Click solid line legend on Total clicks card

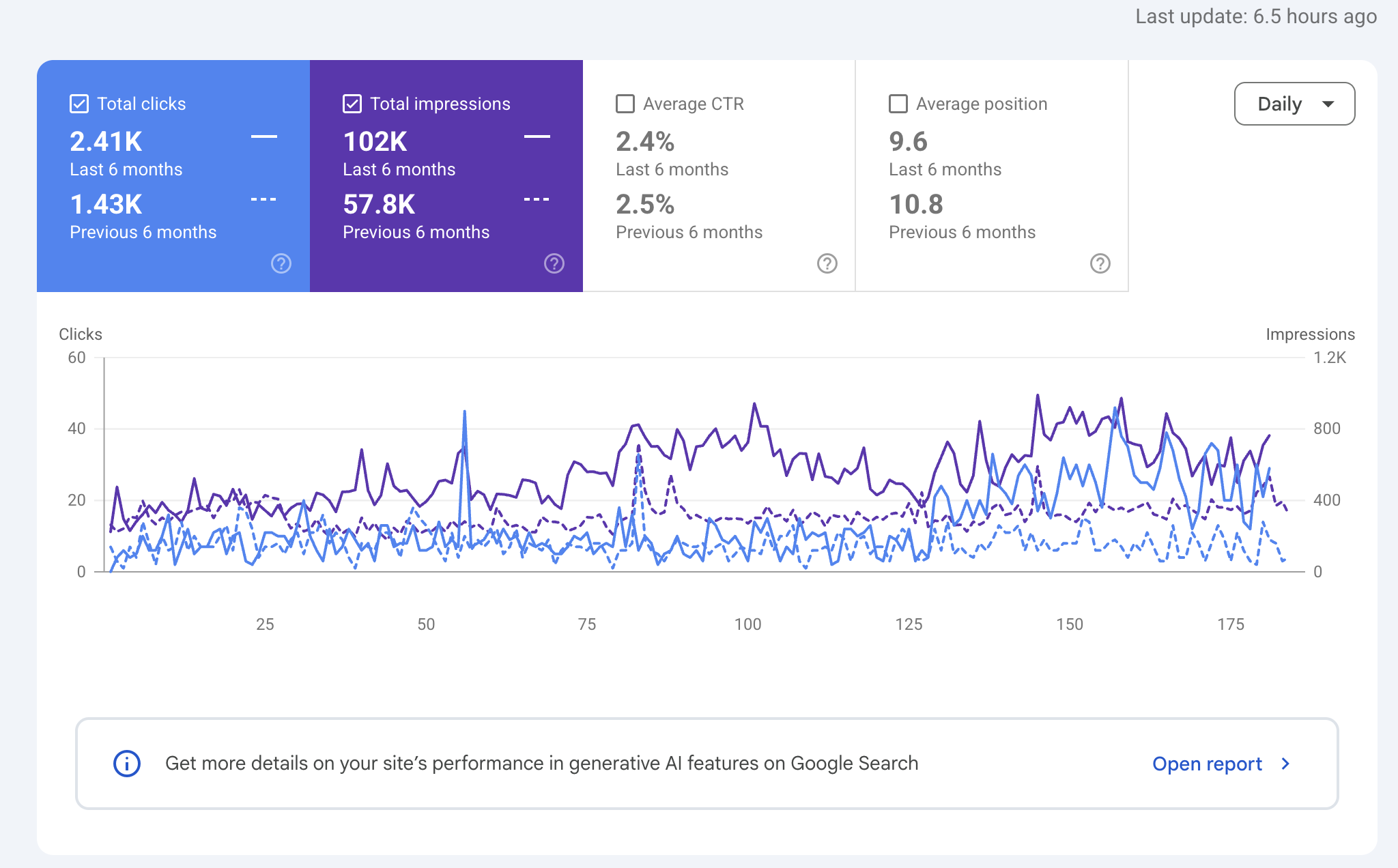coord(263,136)
